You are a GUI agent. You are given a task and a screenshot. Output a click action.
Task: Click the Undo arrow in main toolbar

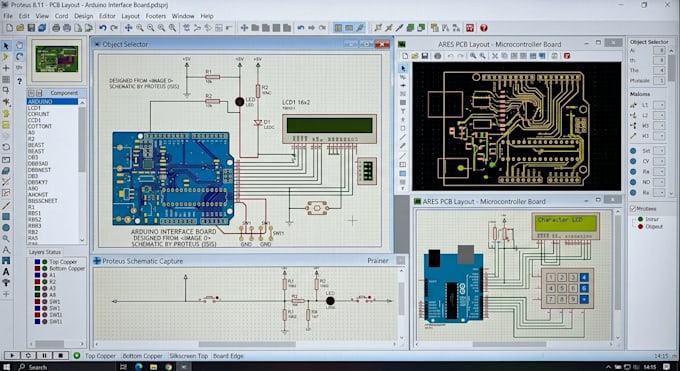[x=102, y=28]
